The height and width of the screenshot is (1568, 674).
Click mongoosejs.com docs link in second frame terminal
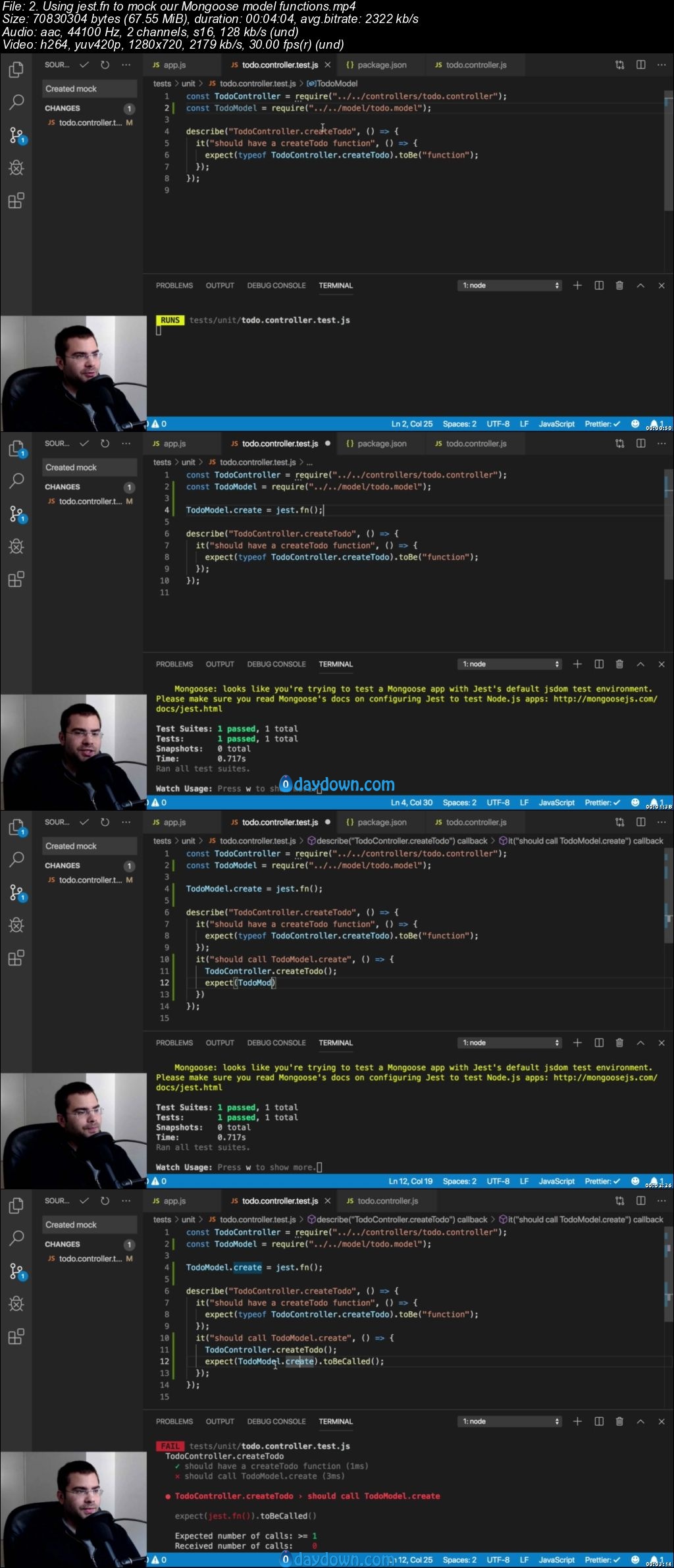[x=605, y=699]
